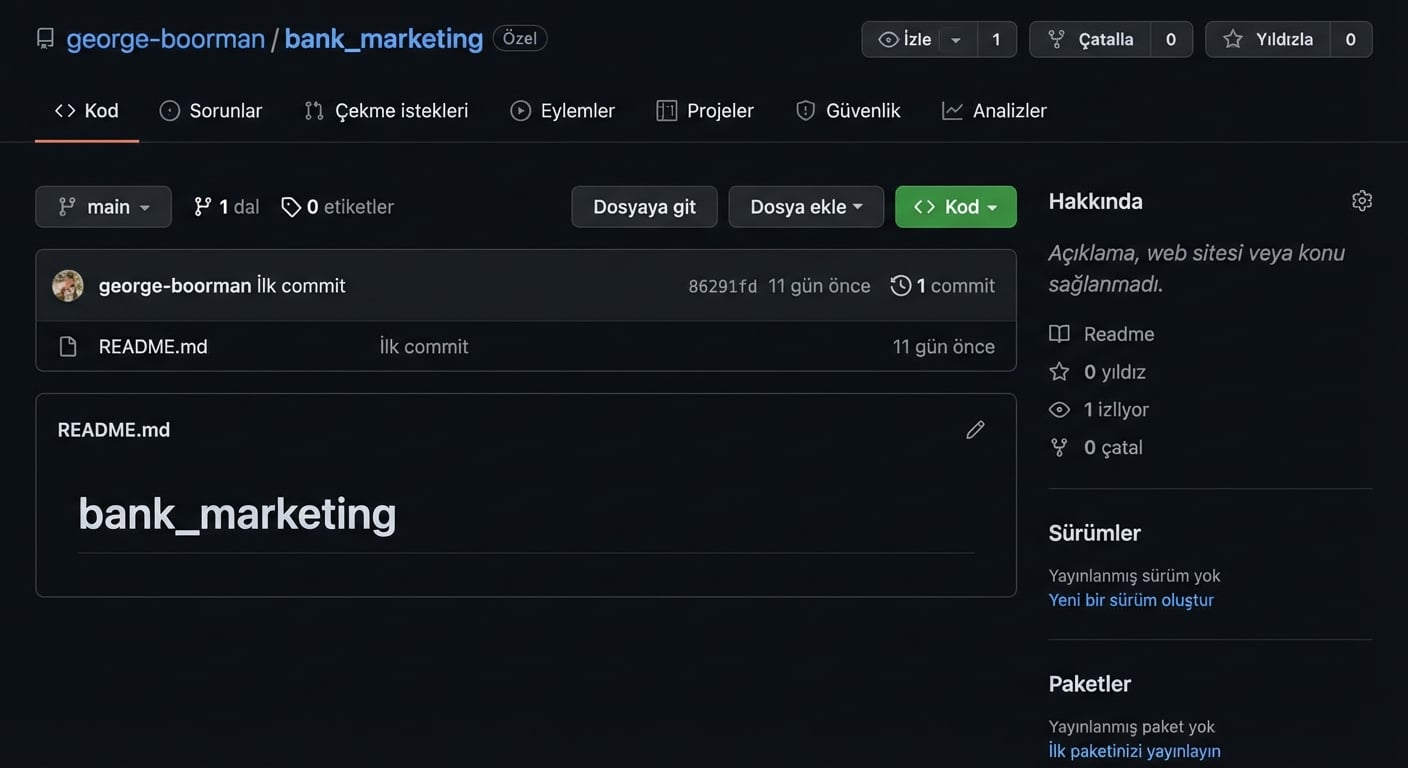Open the Analizler tab
This screenshot has height=768, width=1408.
994,110
